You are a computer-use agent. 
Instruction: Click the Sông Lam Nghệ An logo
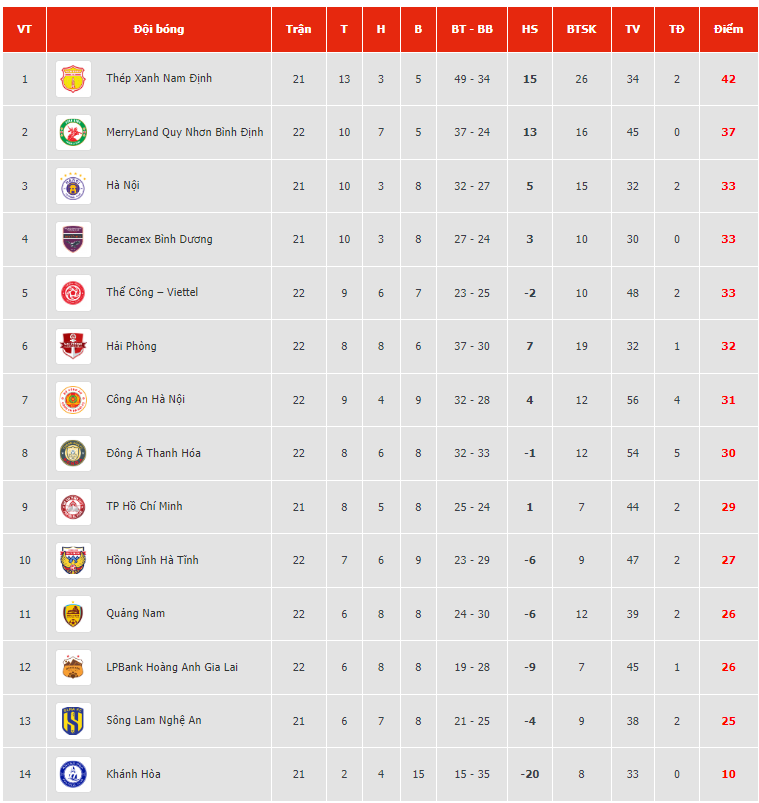[73, 721]
